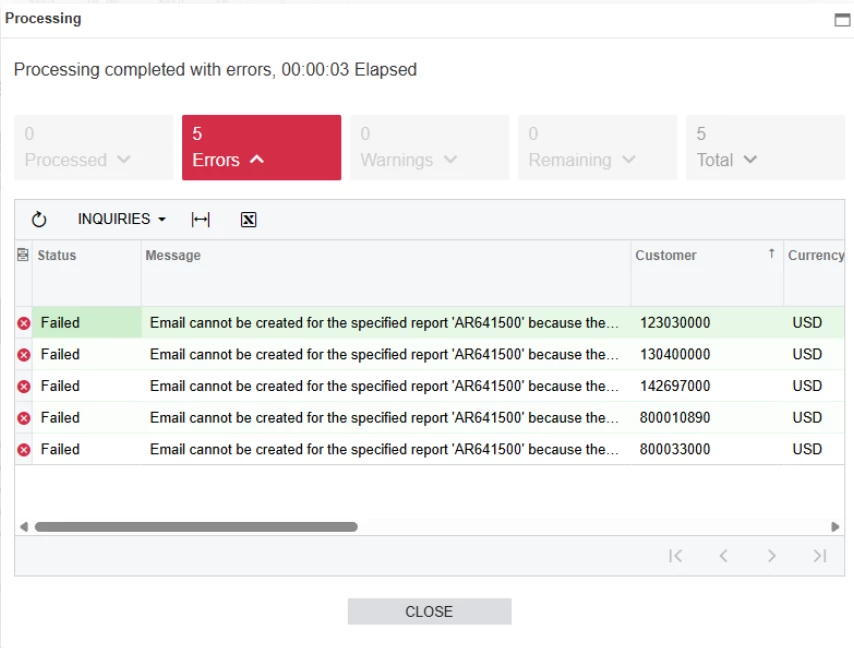Select the Failed status cell for 800010890
Screen dimensions: 854x648
pyautogui.click(x=87, y=418)
